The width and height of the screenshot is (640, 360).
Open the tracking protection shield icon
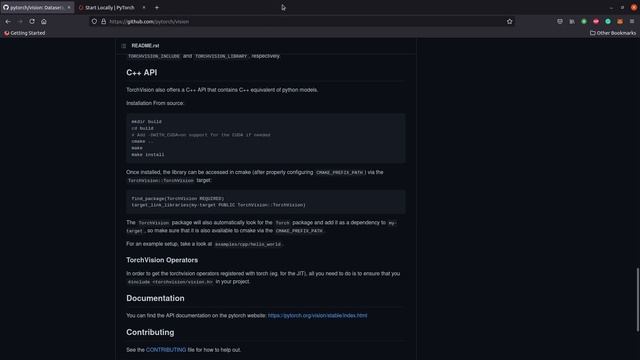coord(94,21)
